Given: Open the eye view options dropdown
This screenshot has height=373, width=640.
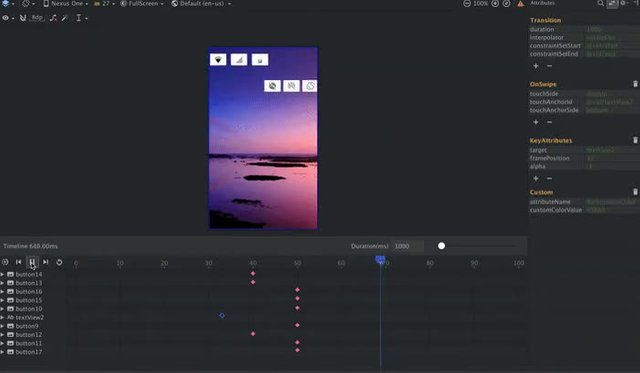Looking at the screenshot, I should click(x=8, y=18).
